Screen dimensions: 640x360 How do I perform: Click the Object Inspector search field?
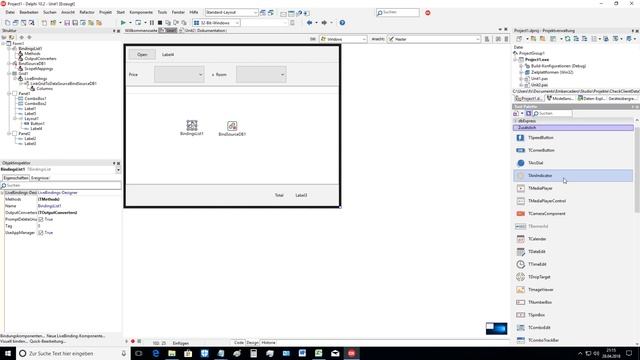(x=61, y=185)
